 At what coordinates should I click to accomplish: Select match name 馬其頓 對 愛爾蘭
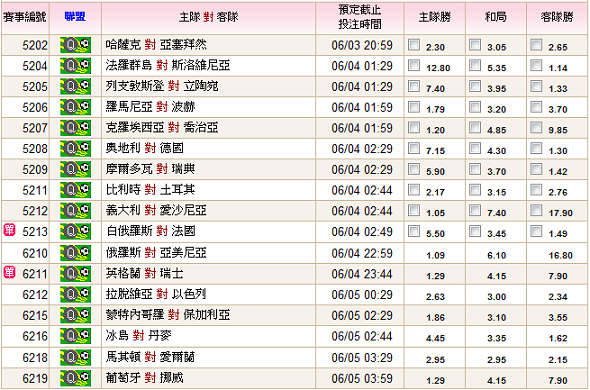point(150,357)
